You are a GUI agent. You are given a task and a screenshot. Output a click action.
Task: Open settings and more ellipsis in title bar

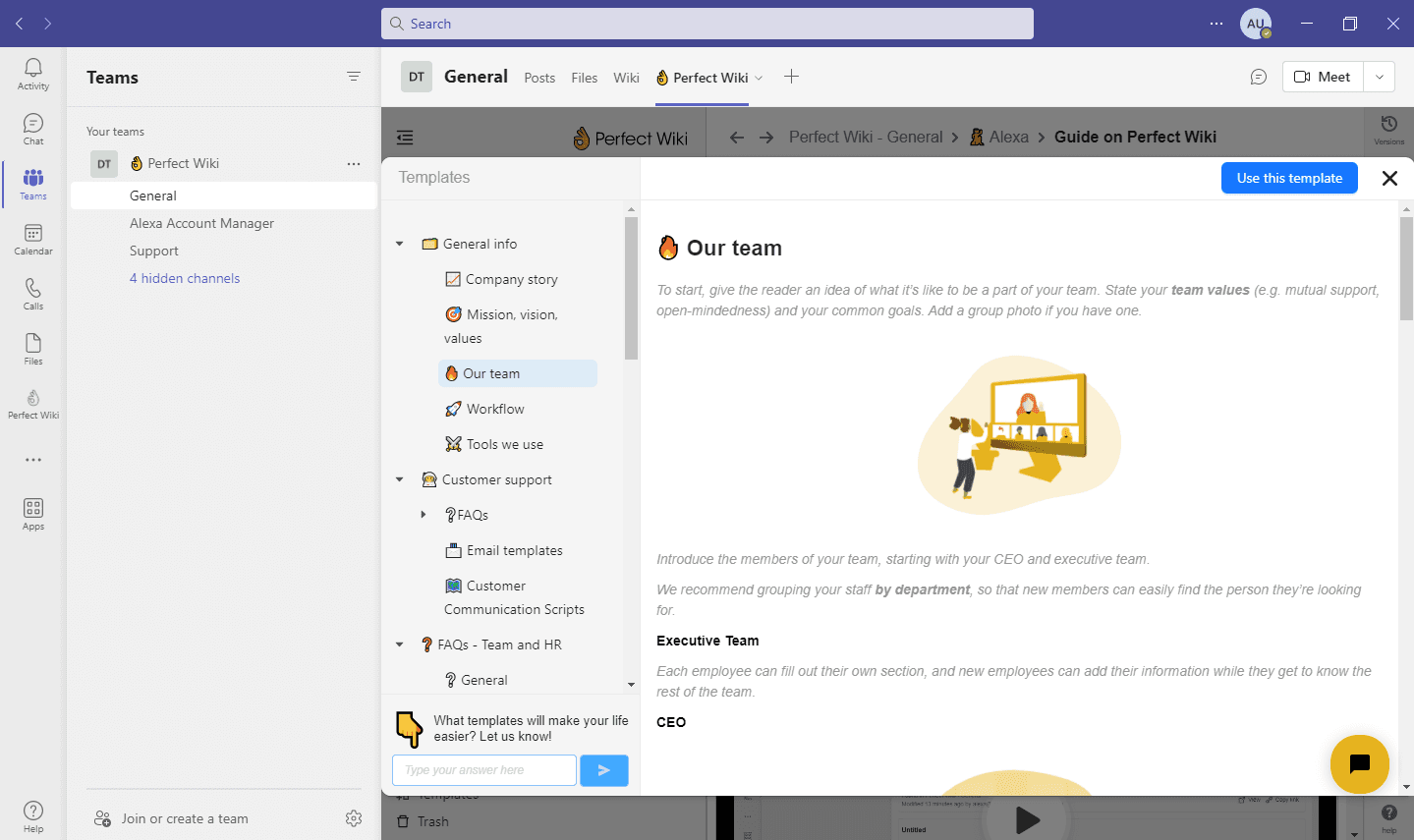pyautogui.click(x=1216, y=24)
